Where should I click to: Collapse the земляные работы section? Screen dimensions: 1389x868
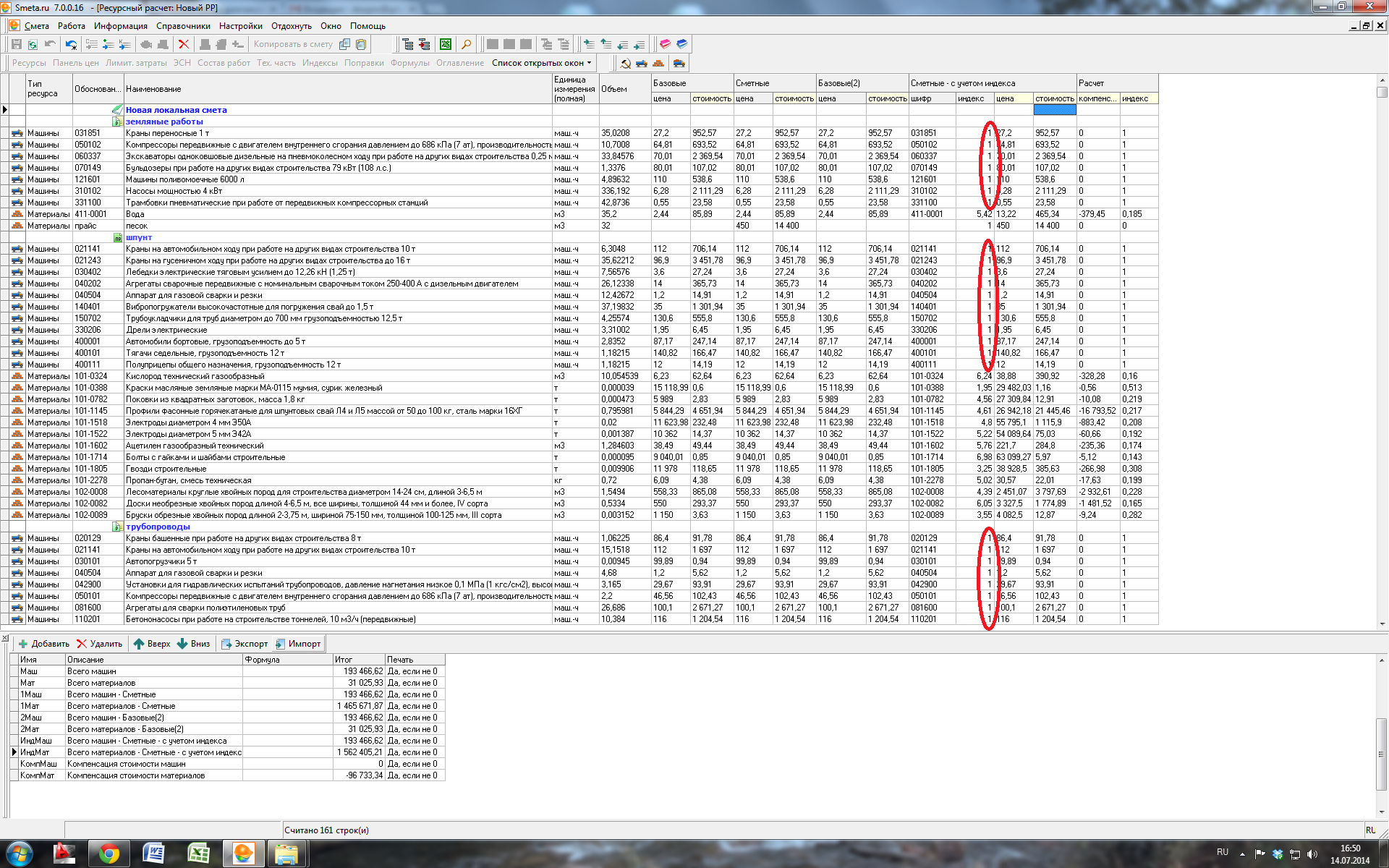[117, 122]
